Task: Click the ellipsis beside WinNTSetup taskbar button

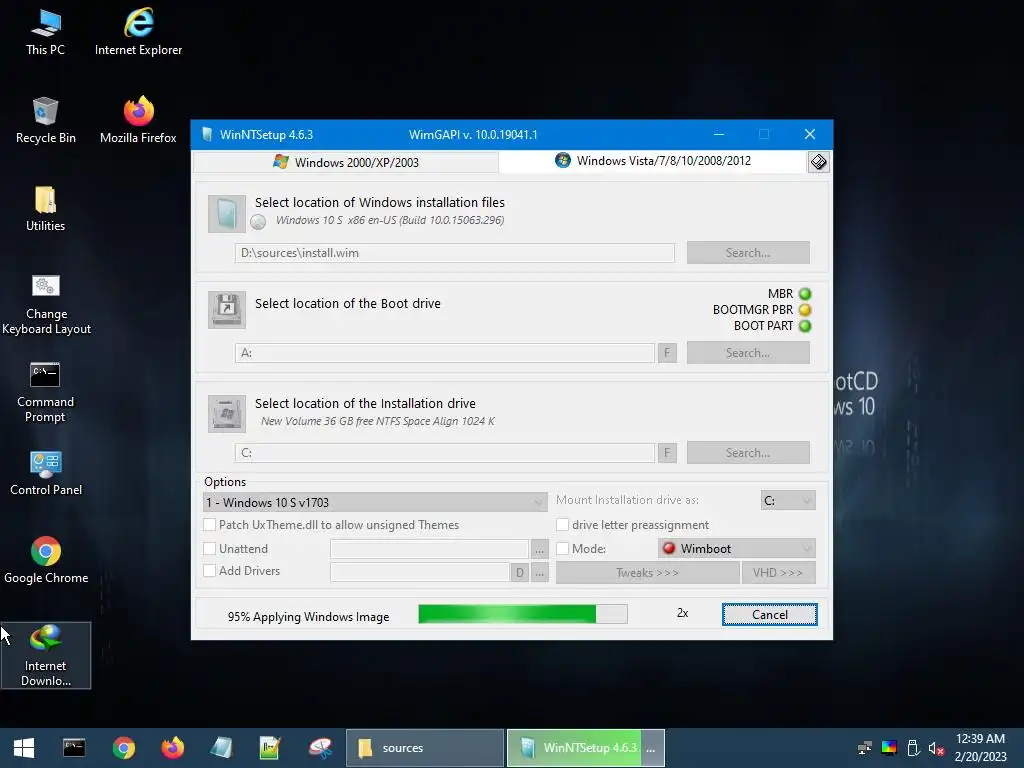Action: tap(651, 748)
